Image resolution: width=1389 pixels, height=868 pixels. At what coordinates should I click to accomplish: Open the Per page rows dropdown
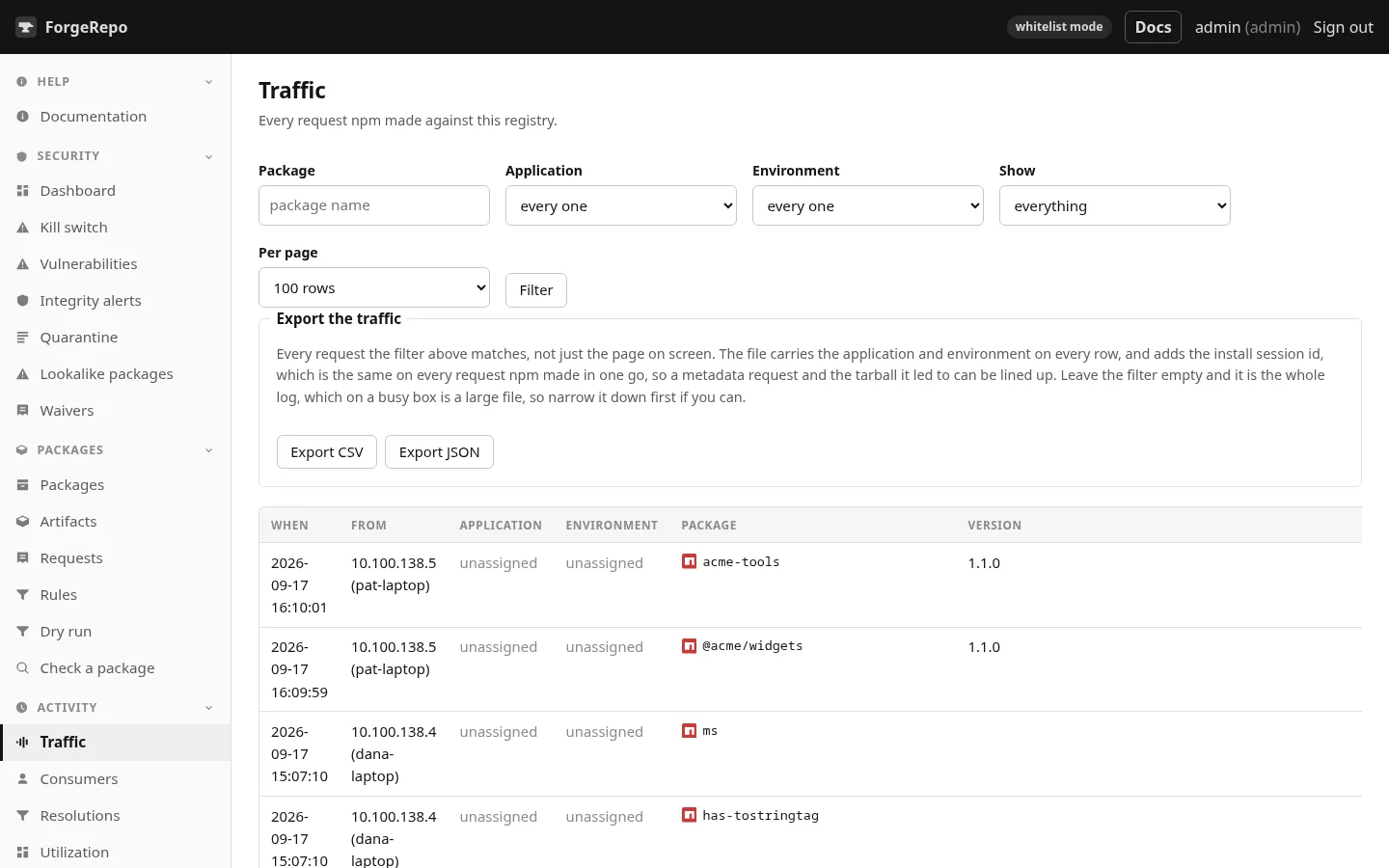tap(374, 287)
